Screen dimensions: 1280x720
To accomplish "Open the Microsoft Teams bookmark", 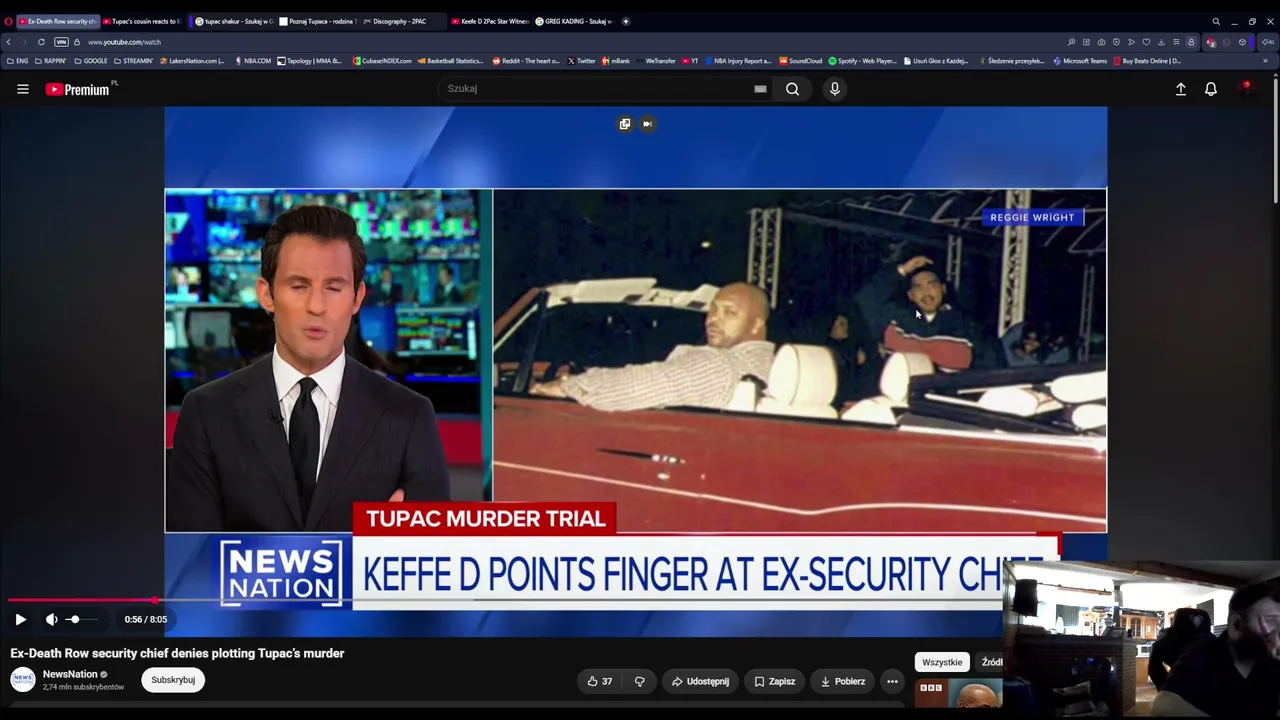I will point(1080,61).
